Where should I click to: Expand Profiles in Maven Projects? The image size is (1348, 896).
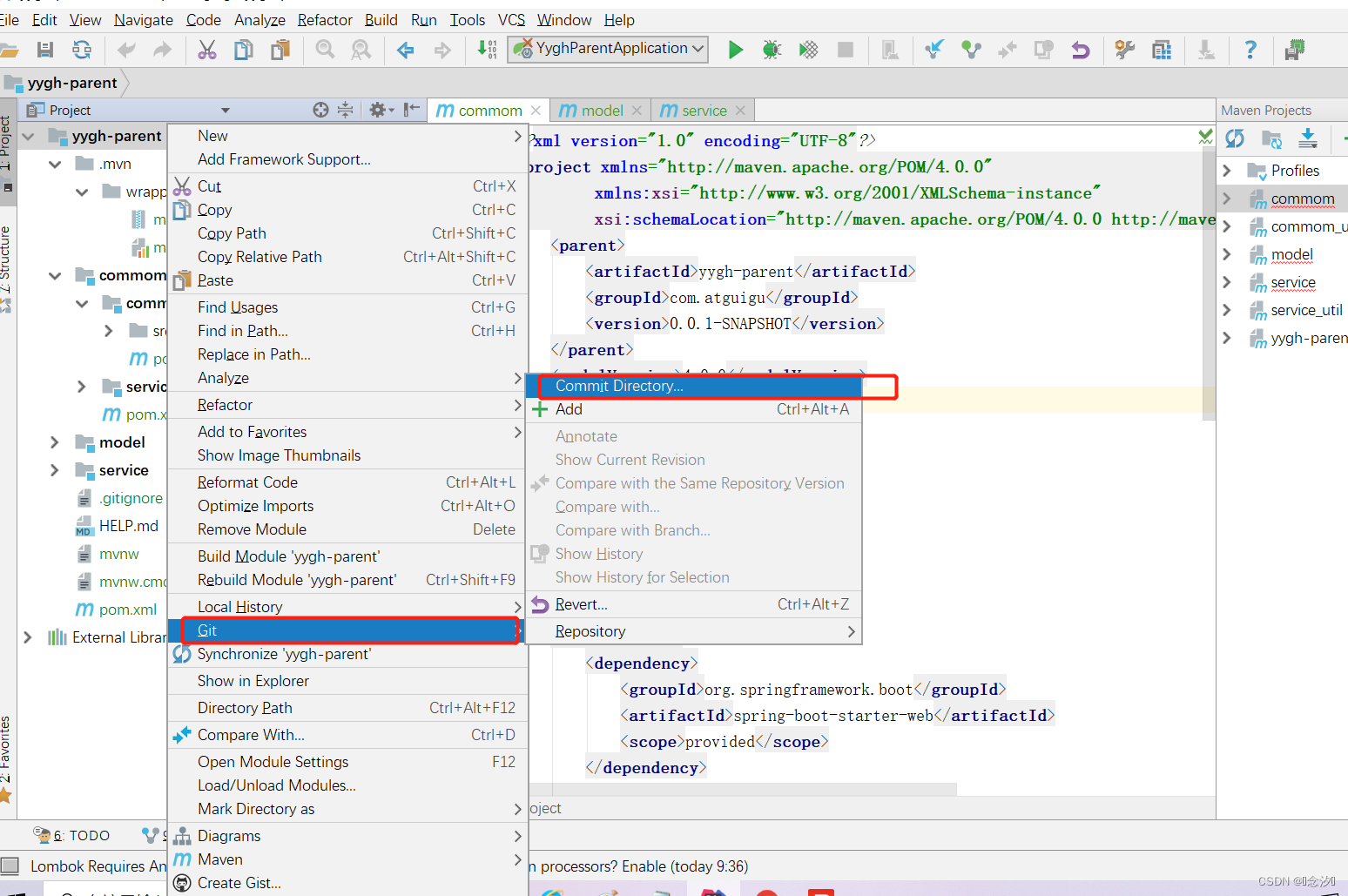pyautogui.click(x=1227, y=171)
